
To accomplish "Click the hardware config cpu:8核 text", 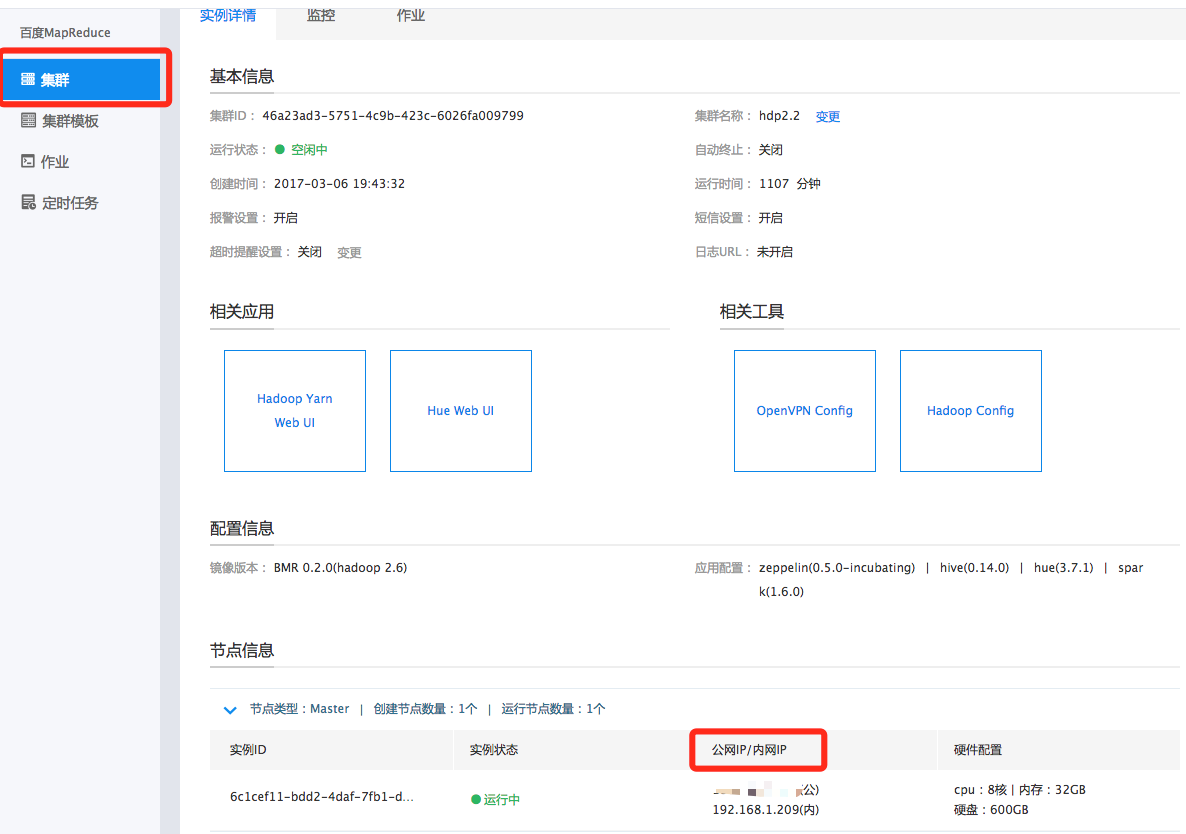I will pos(980,790).
